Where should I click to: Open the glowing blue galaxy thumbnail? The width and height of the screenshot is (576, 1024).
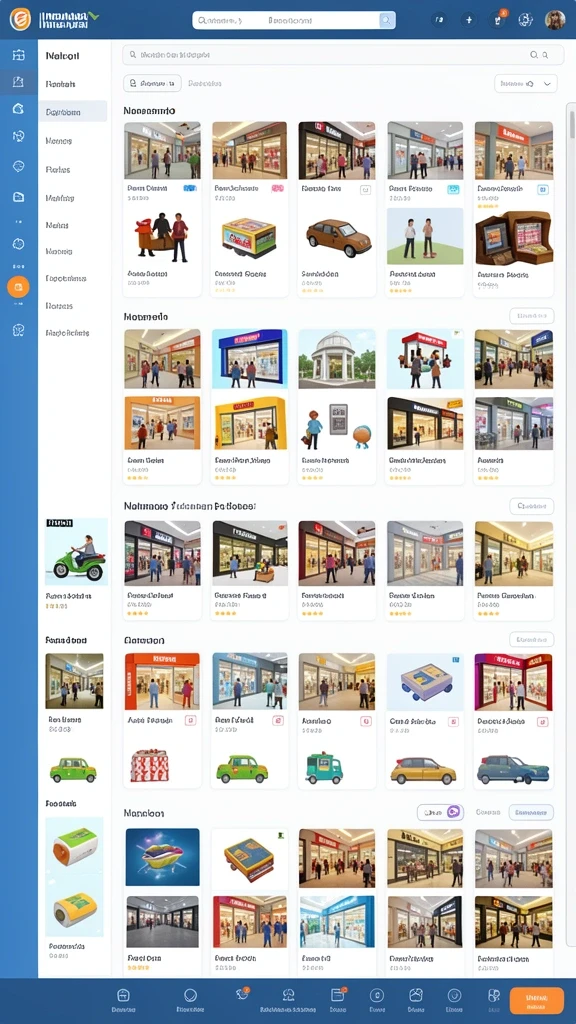(x=162, y=857)
